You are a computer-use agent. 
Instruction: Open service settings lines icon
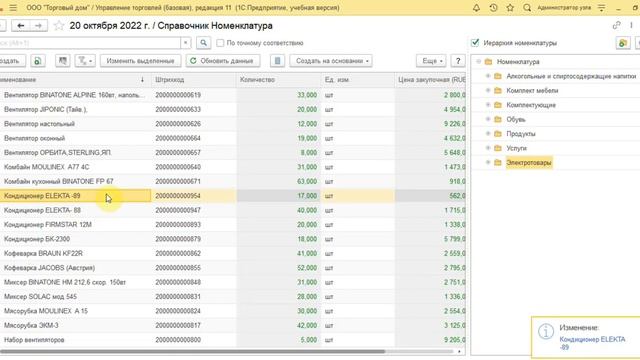click(x=602, y=8)
